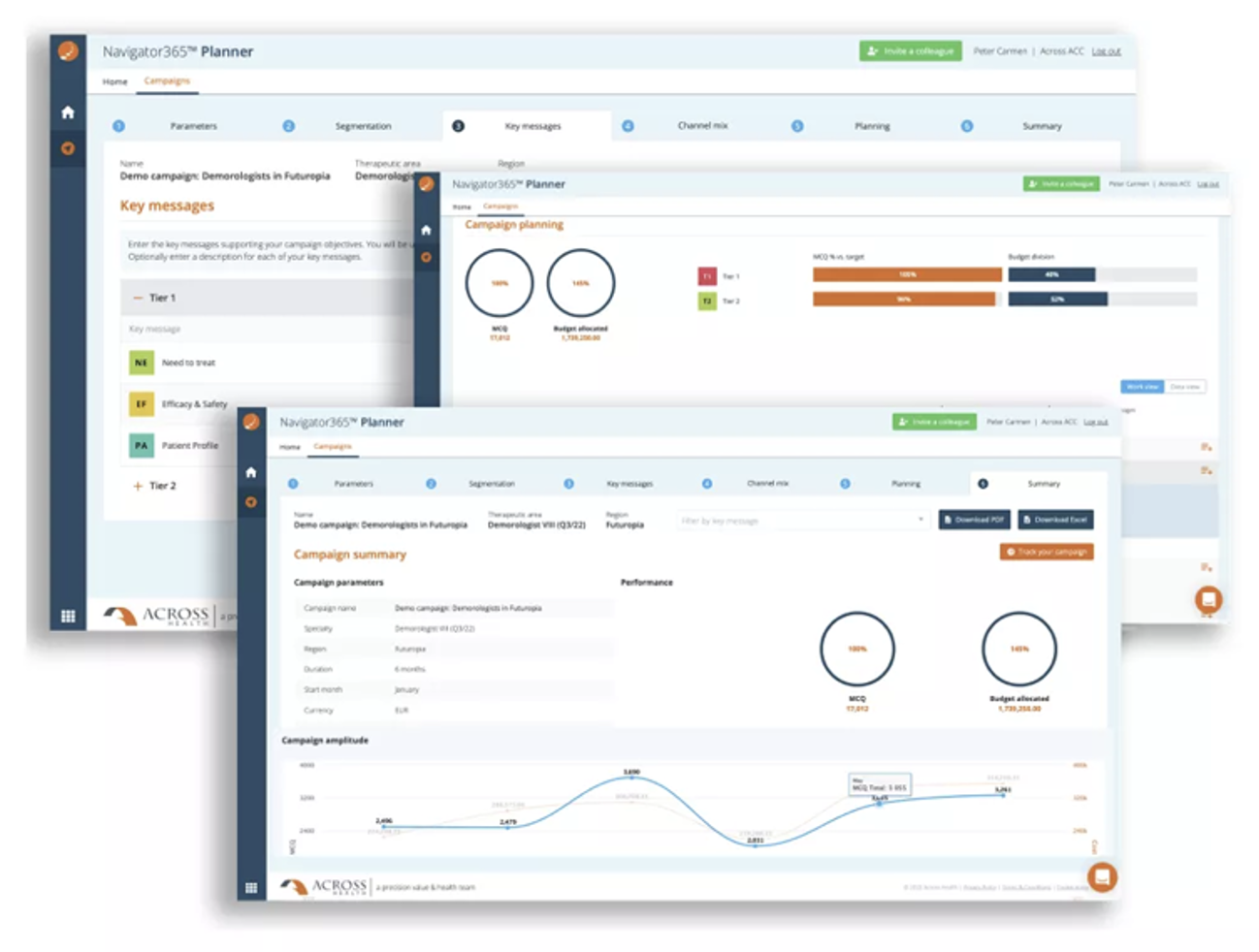1259x952 pixels.
Task: Click the red T1 swatch for Tier 1
Action: pyautogui.click(x=707, y=276)
